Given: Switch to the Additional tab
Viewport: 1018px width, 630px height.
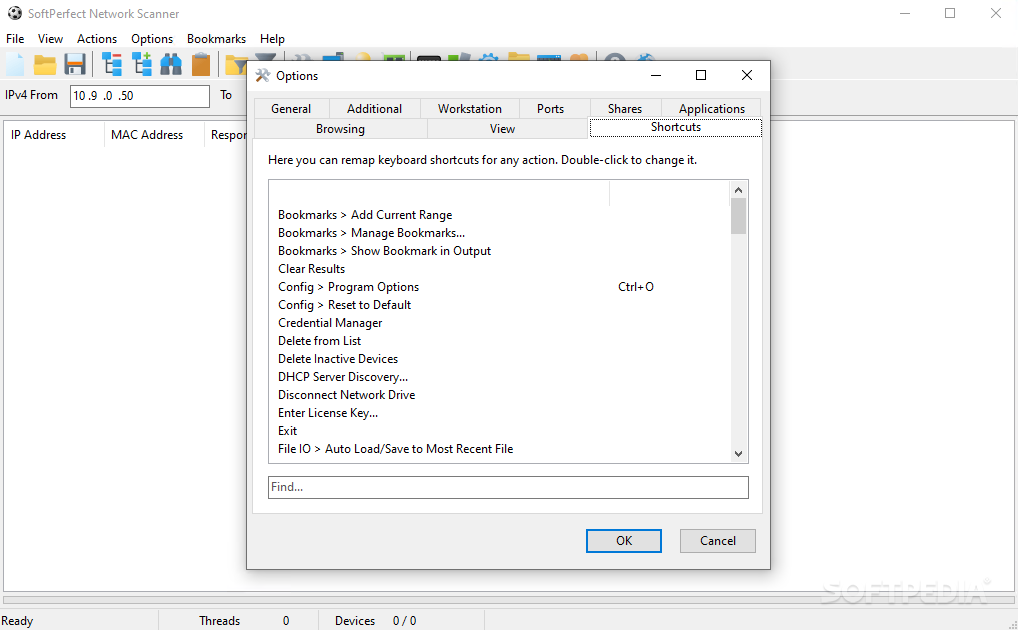Looking at the screenshot, I should (x=374, y=108).
